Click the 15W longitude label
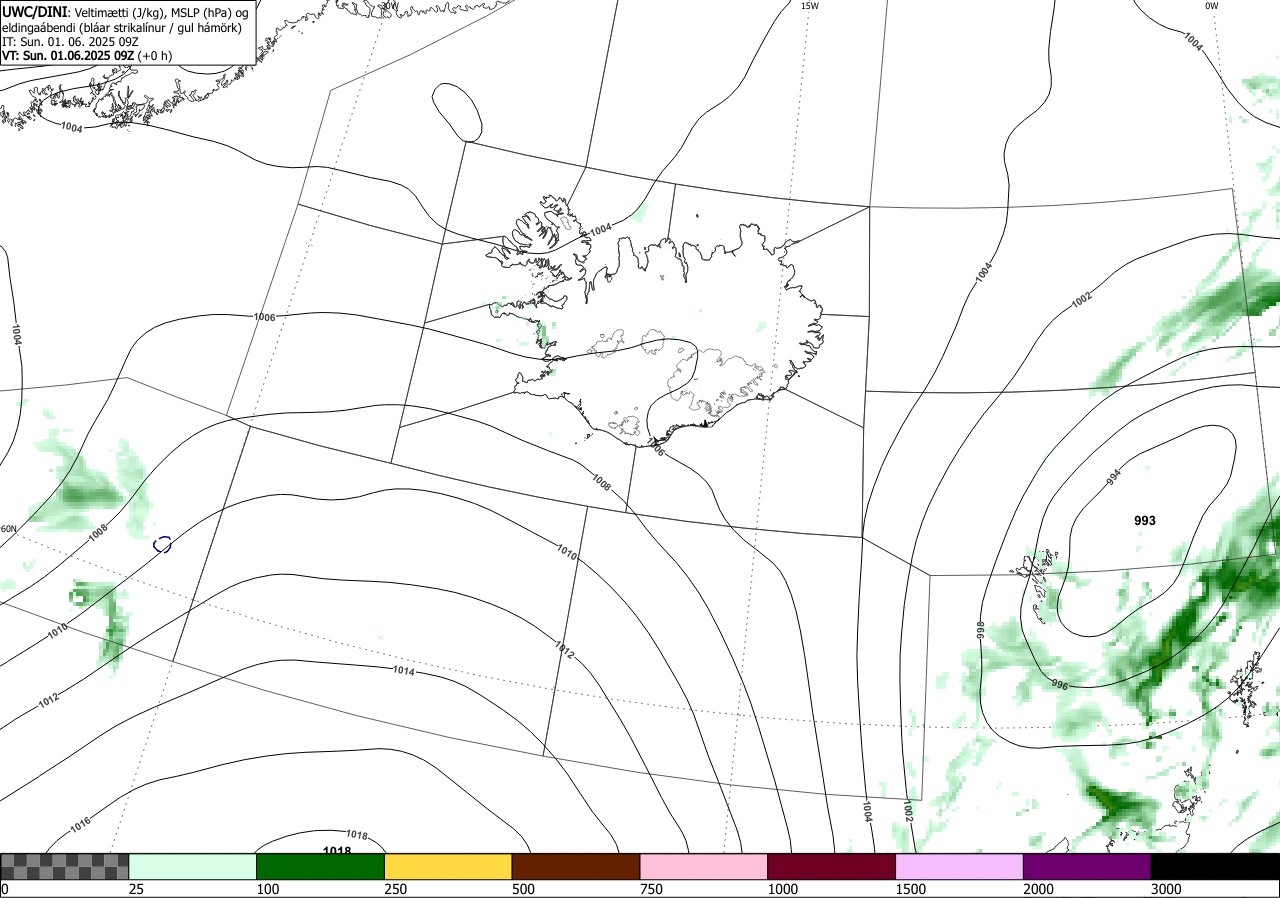 coord(810,6)
